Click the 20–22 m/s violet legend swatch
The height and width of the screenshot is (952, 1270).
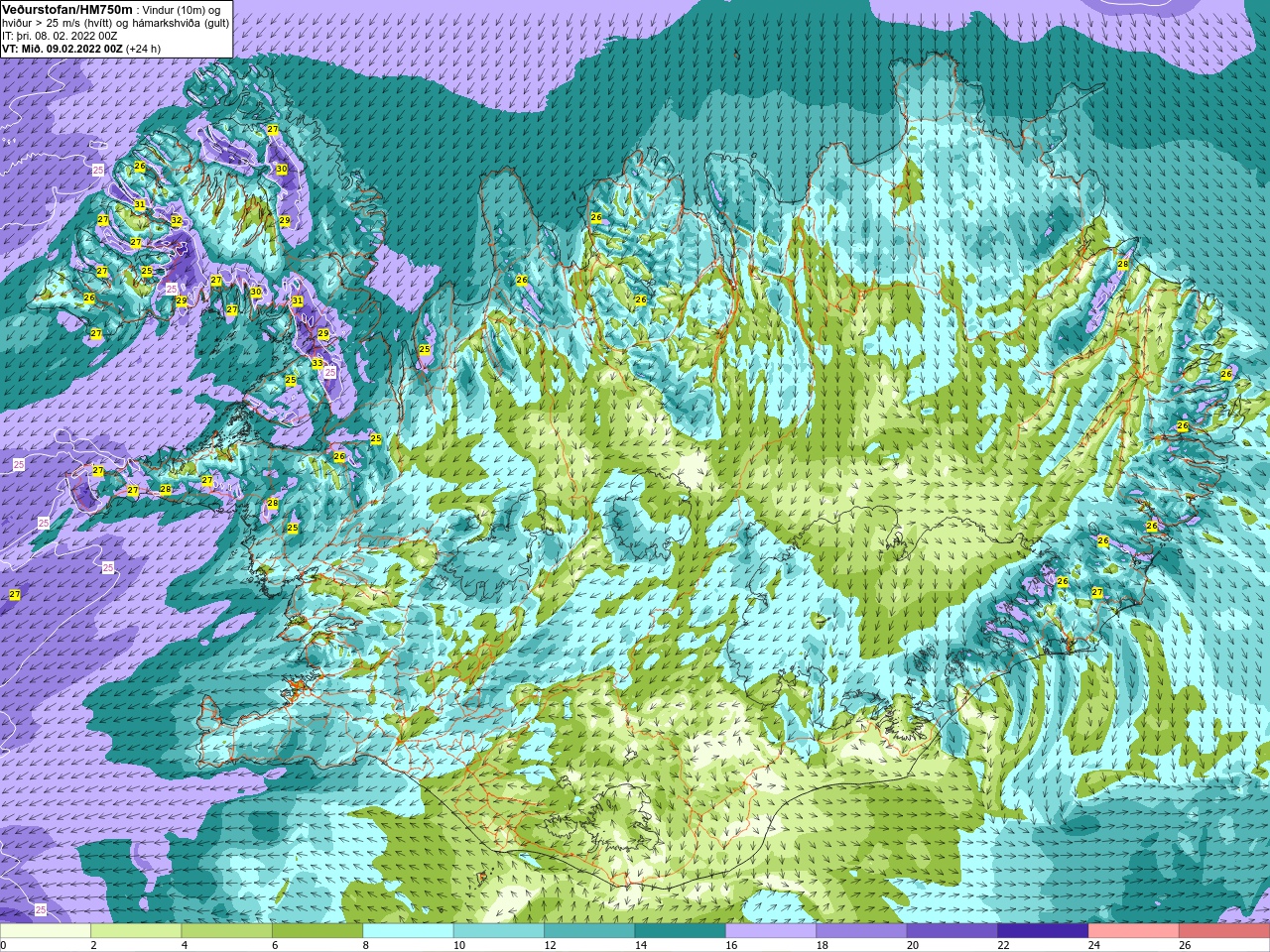pyautogui.click(x=952, y=931)
